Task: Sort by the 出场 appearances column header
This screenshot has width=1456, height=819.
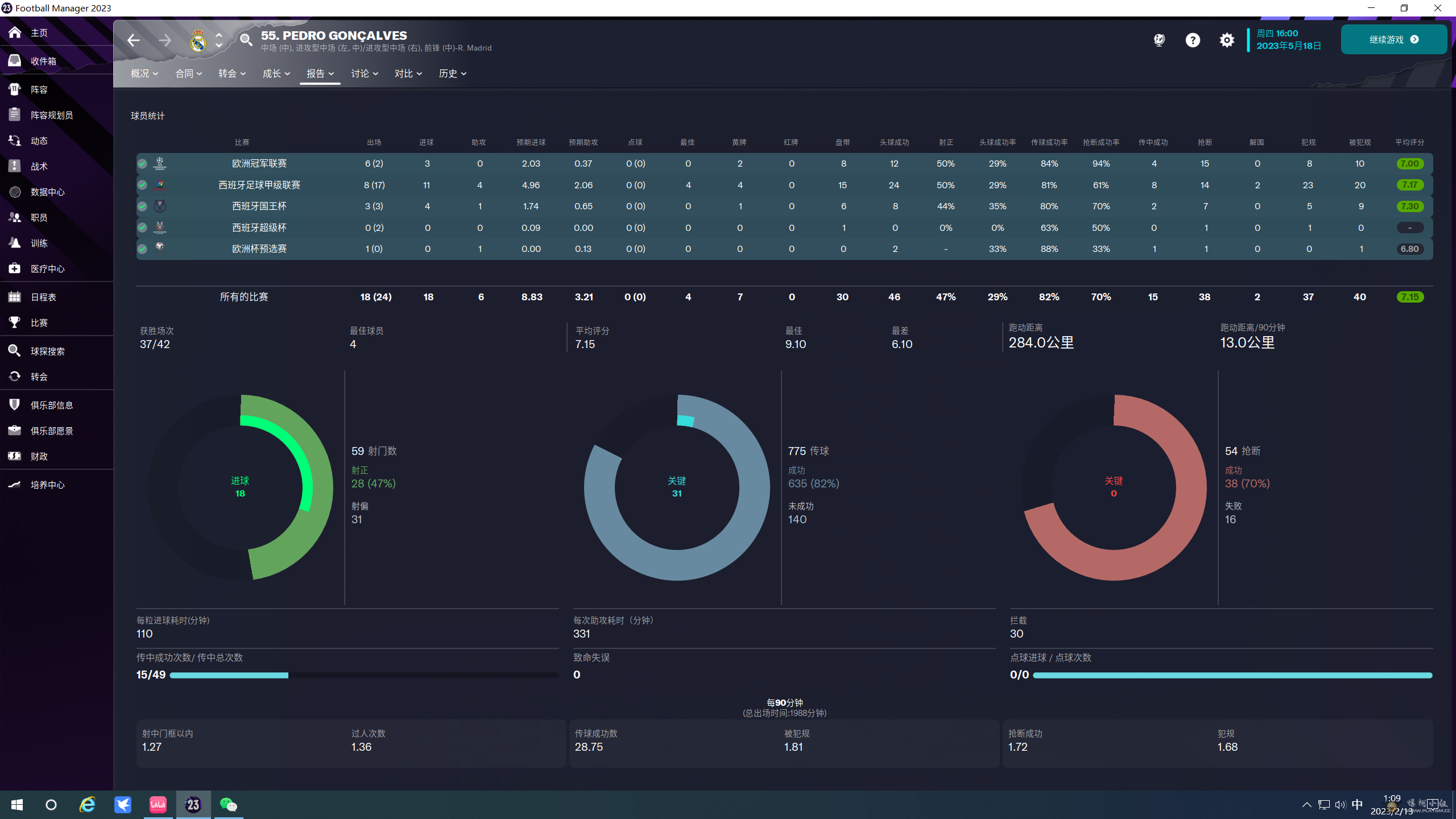Action: pos(374,142)
